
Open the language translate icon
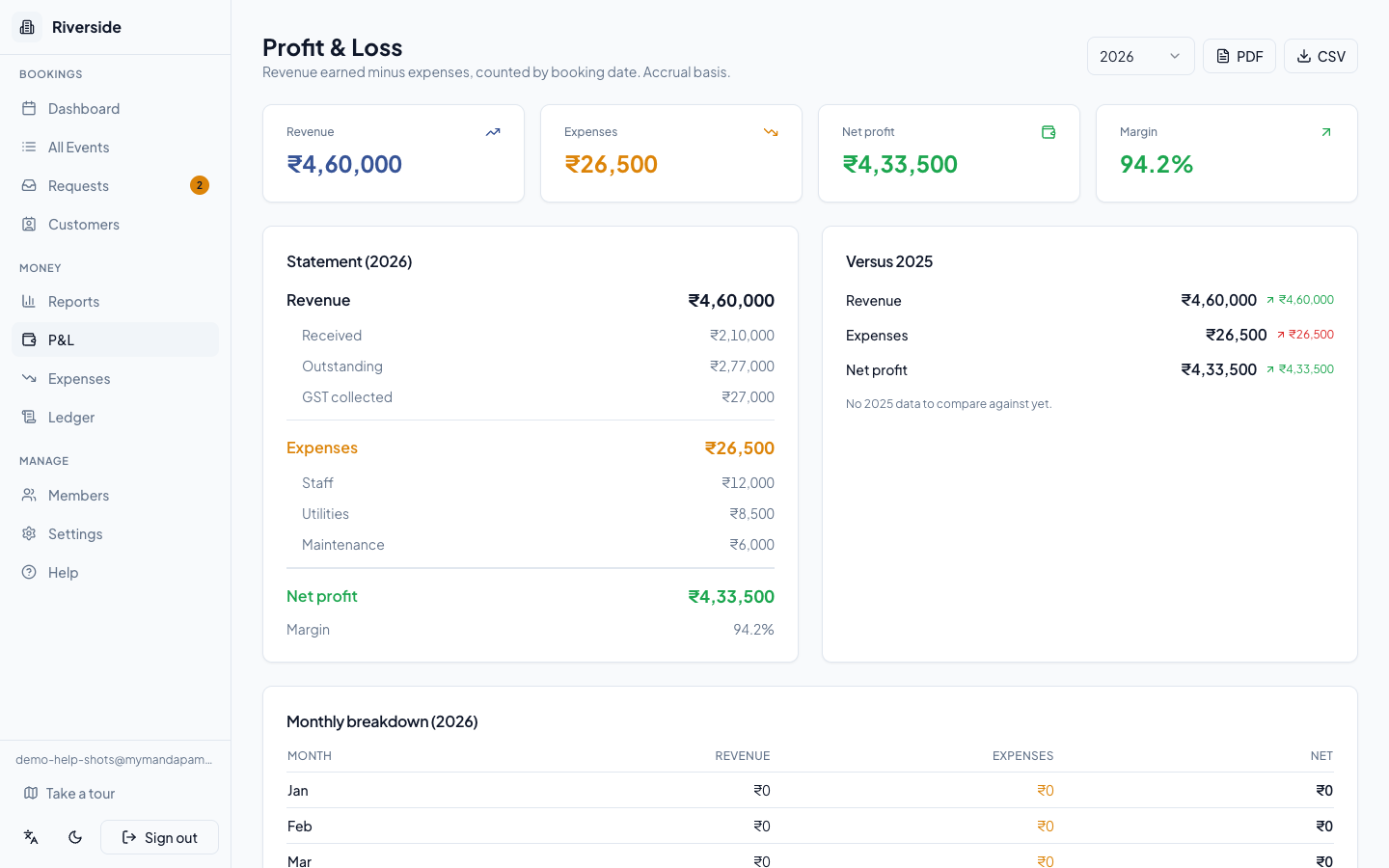tap(31, 837)
